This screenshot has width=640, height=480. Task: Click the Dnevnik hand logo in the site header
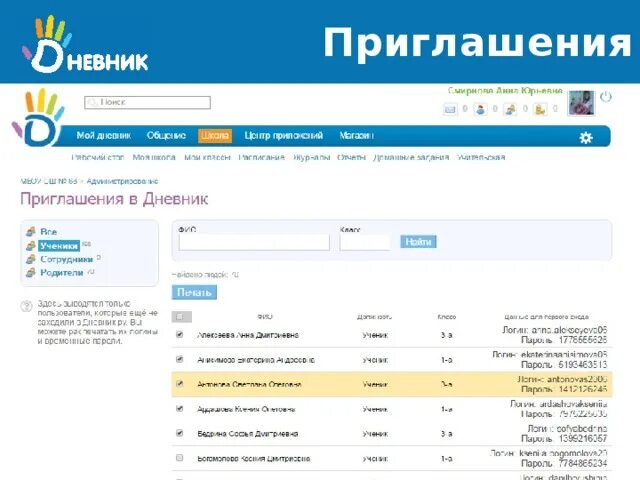[38, 118]
